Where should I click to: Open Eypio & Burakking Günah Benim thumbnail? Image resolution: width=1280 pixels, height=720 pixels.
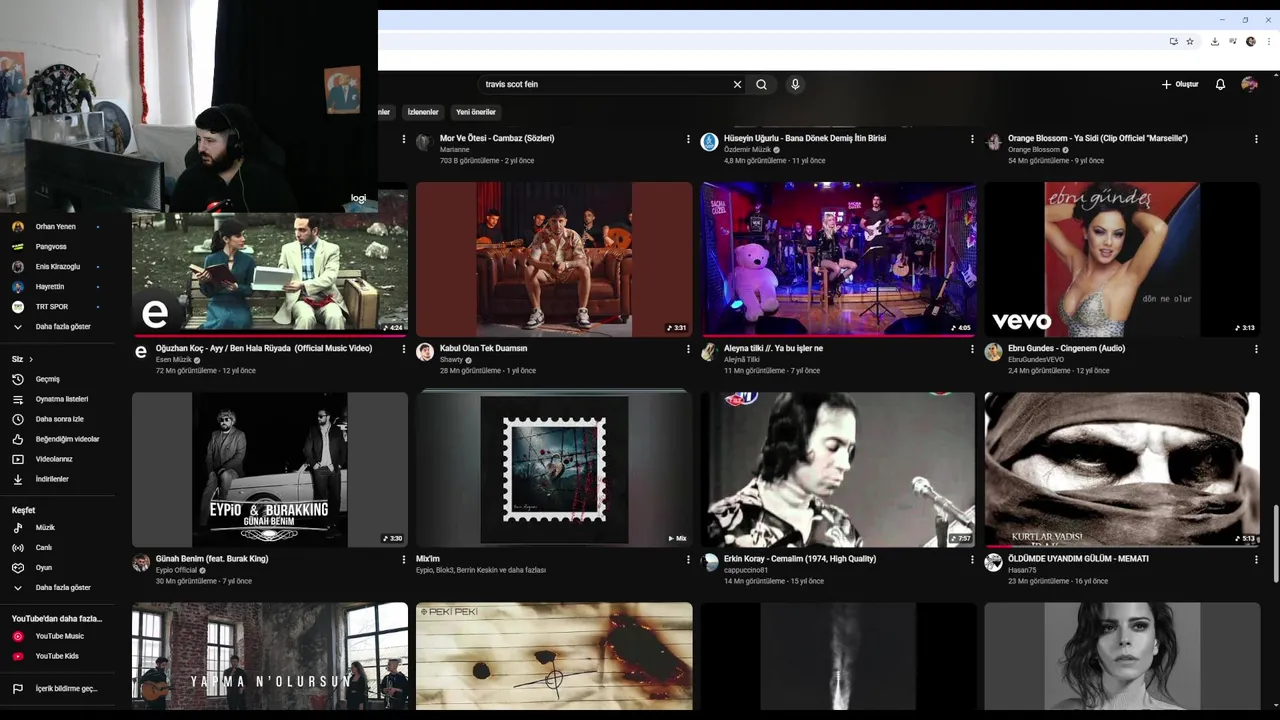tap(270, 469)
